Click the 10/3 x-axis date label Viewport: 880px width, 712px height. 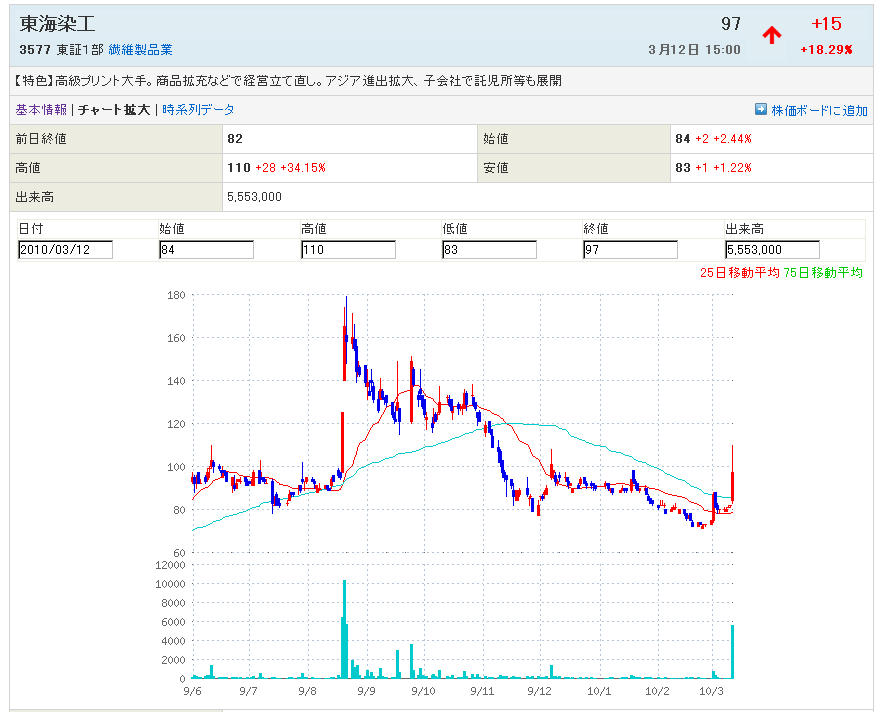[711, 691]
